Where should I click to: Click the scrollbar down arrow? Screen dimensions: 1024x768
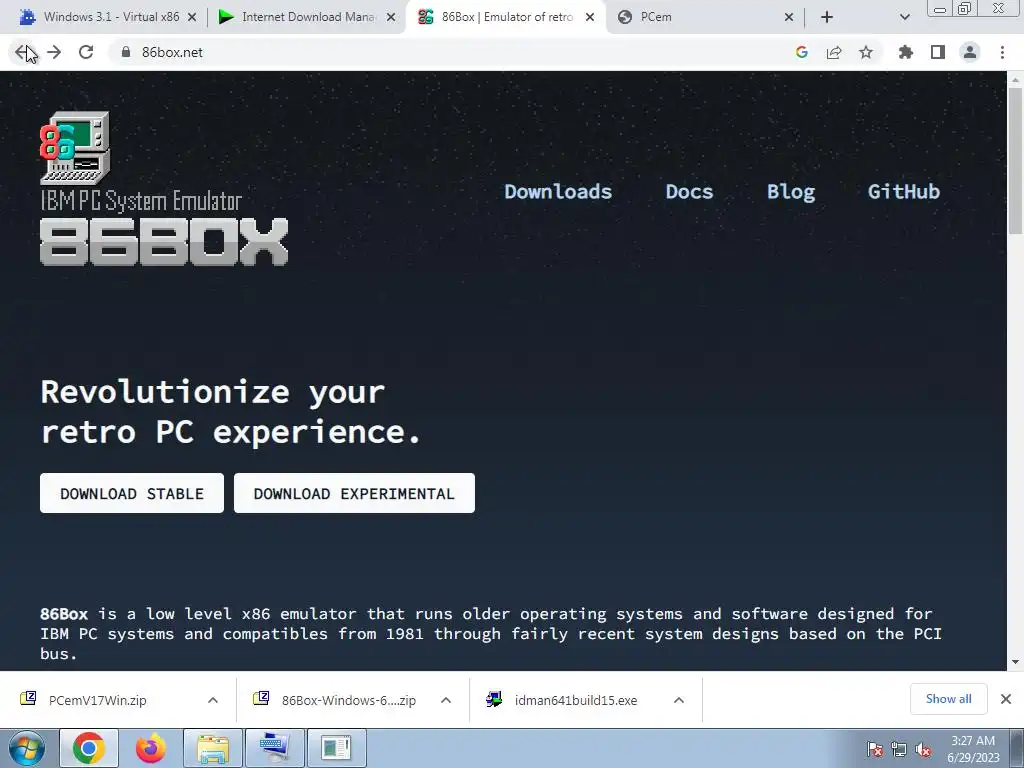1015,662
